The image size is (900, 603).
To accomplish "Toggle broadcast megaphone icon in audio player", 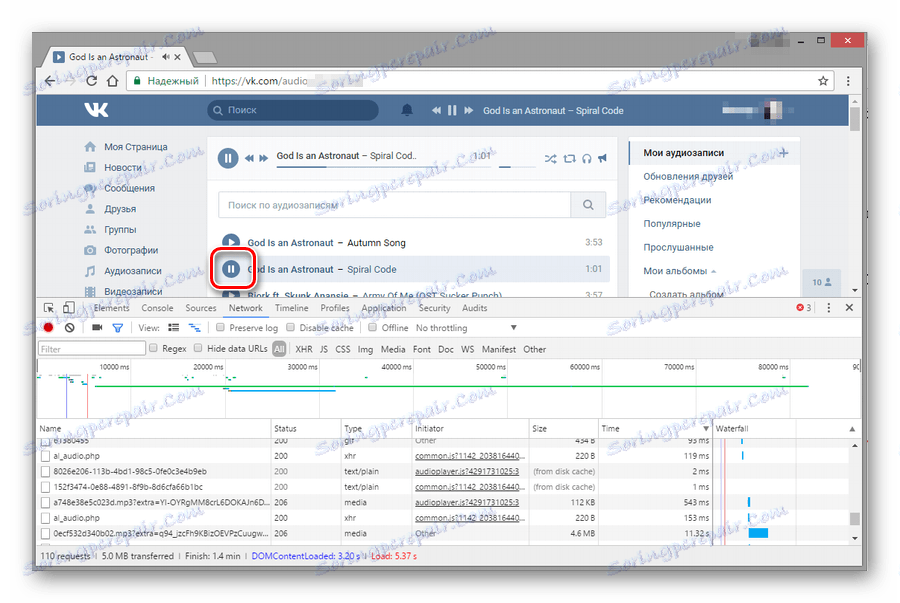I will [602, 158].
